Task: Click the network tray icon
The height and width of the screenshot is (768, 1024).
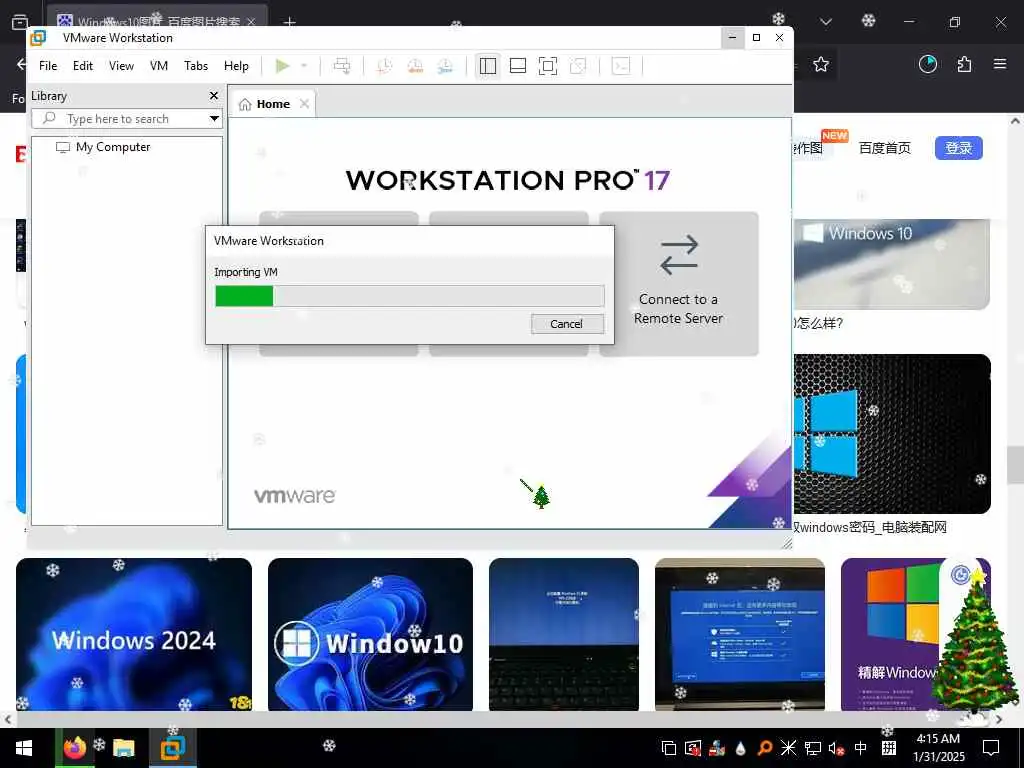Action: coord(812,748)
